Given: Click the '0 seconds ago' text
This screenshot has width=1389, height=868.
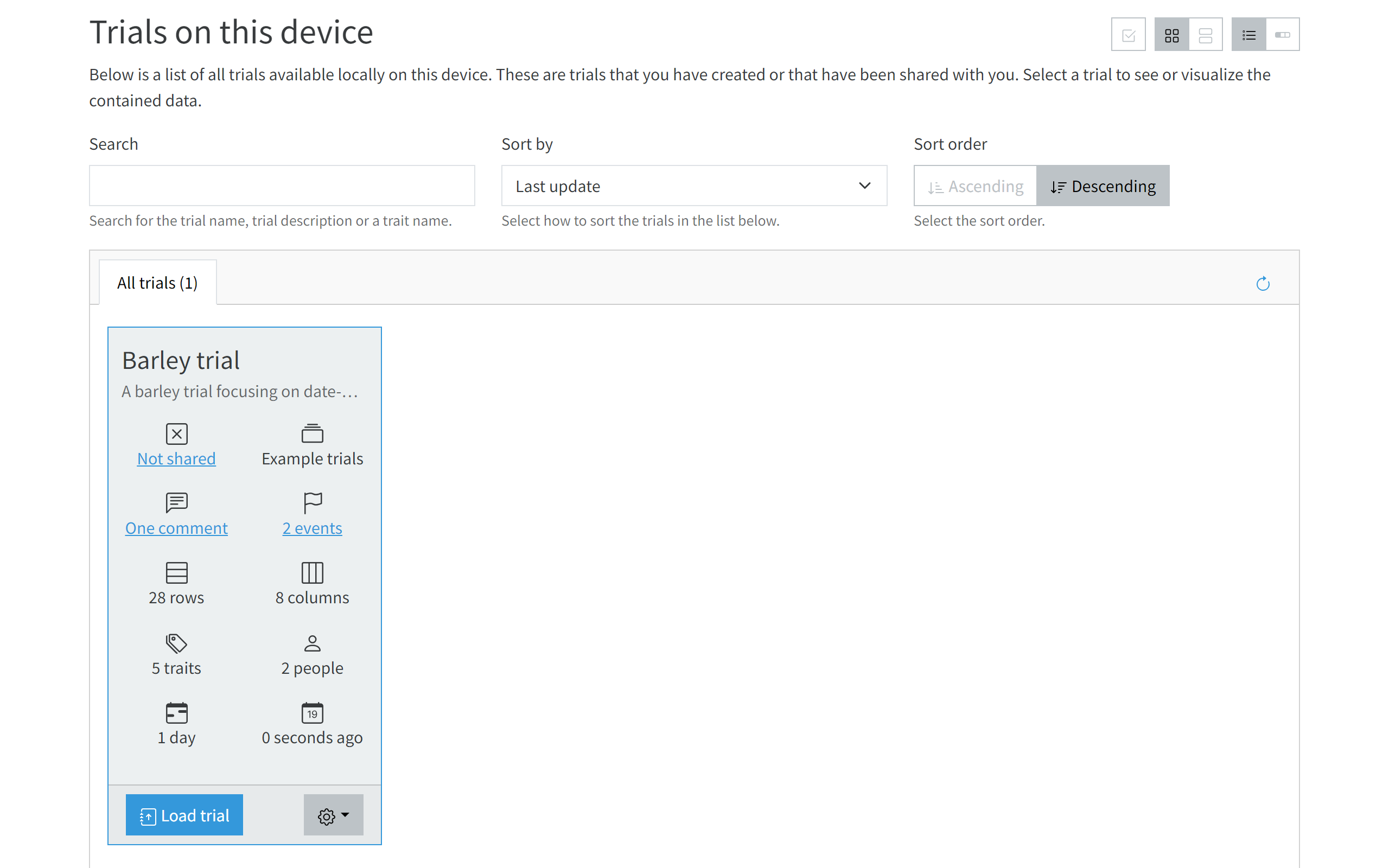Looking at the screenshot, I should click(x=312, y=738).
